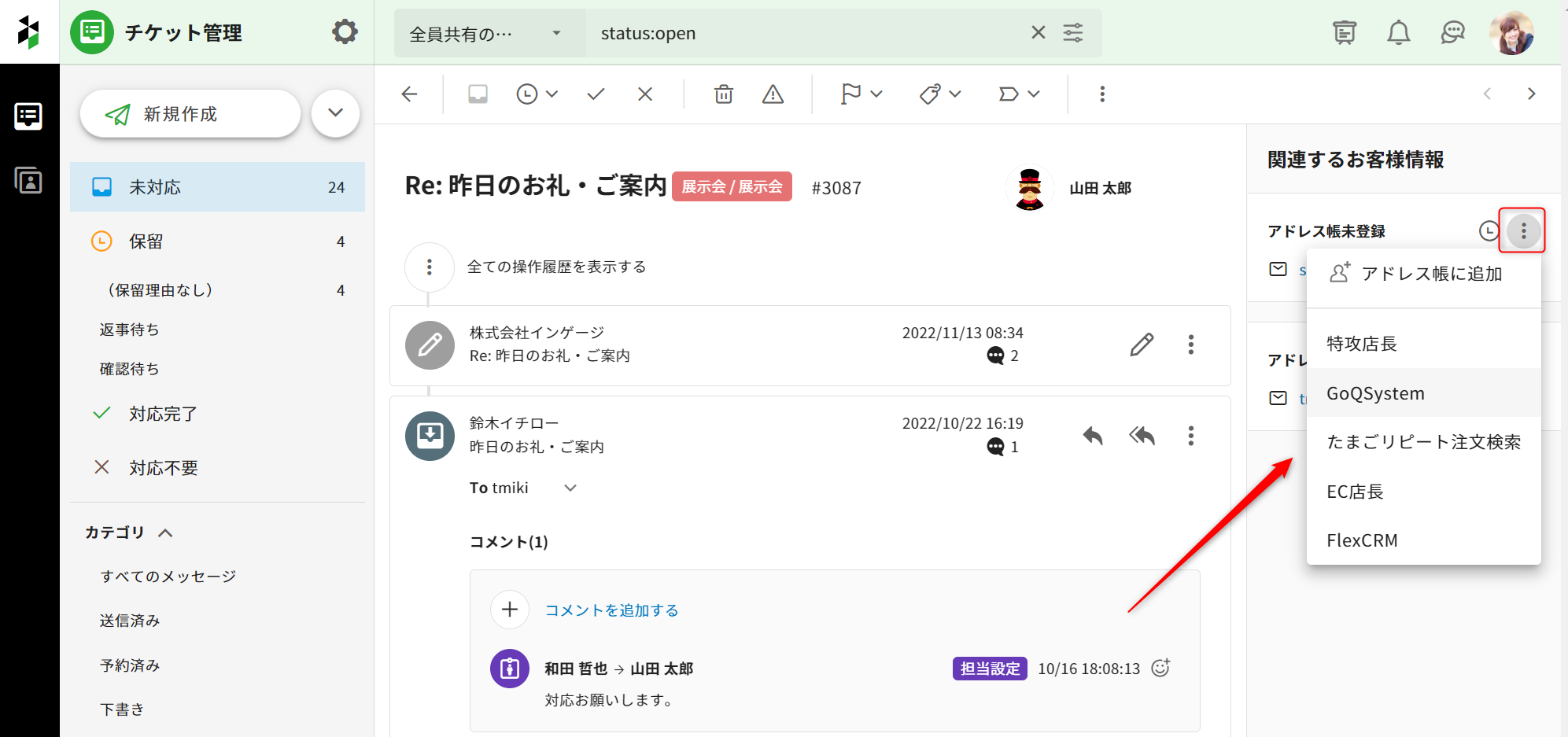Click the trash delete icon in toolbar
Screen dimensions: 1568x737
[x=723, y=94]
